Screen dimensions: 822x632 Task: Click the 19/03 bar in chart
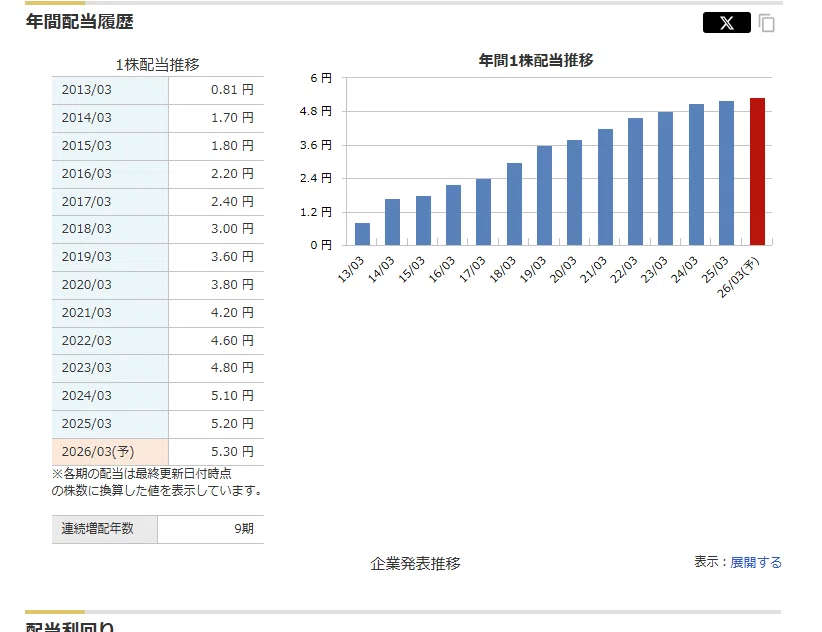click(x=544, y=195)
